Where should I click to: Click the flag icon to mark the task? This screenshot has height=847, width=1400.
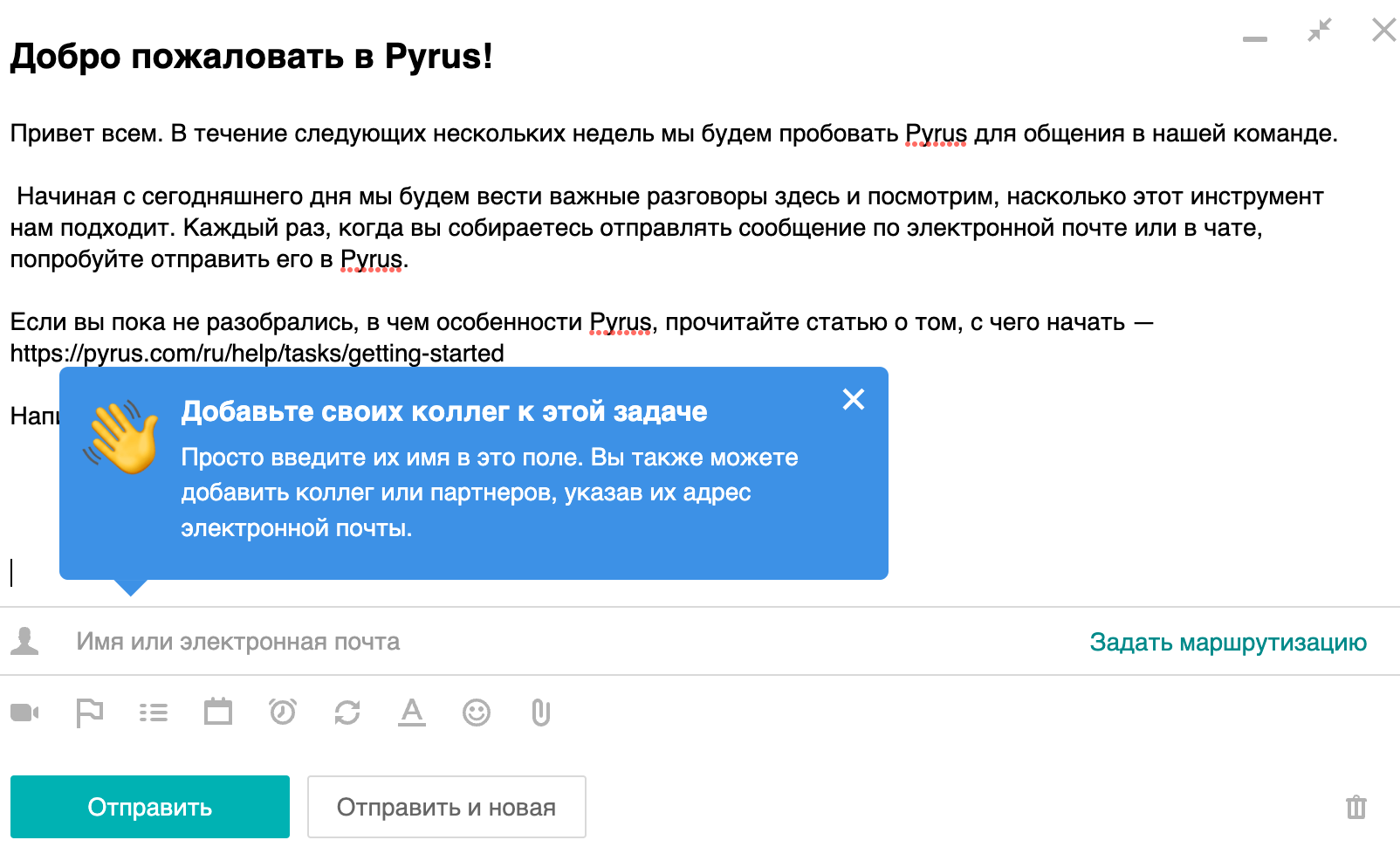(89, 713)
